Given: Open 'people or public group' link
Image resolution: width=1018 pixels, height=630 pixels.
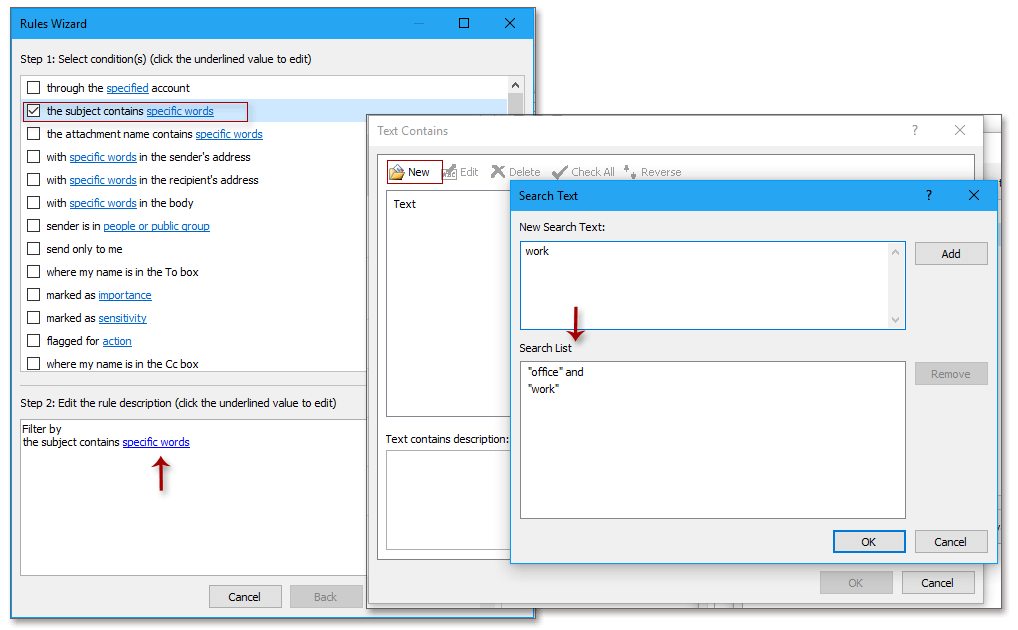Looking at the screenshot, I should pyautogui.click(x=156, y=226).
